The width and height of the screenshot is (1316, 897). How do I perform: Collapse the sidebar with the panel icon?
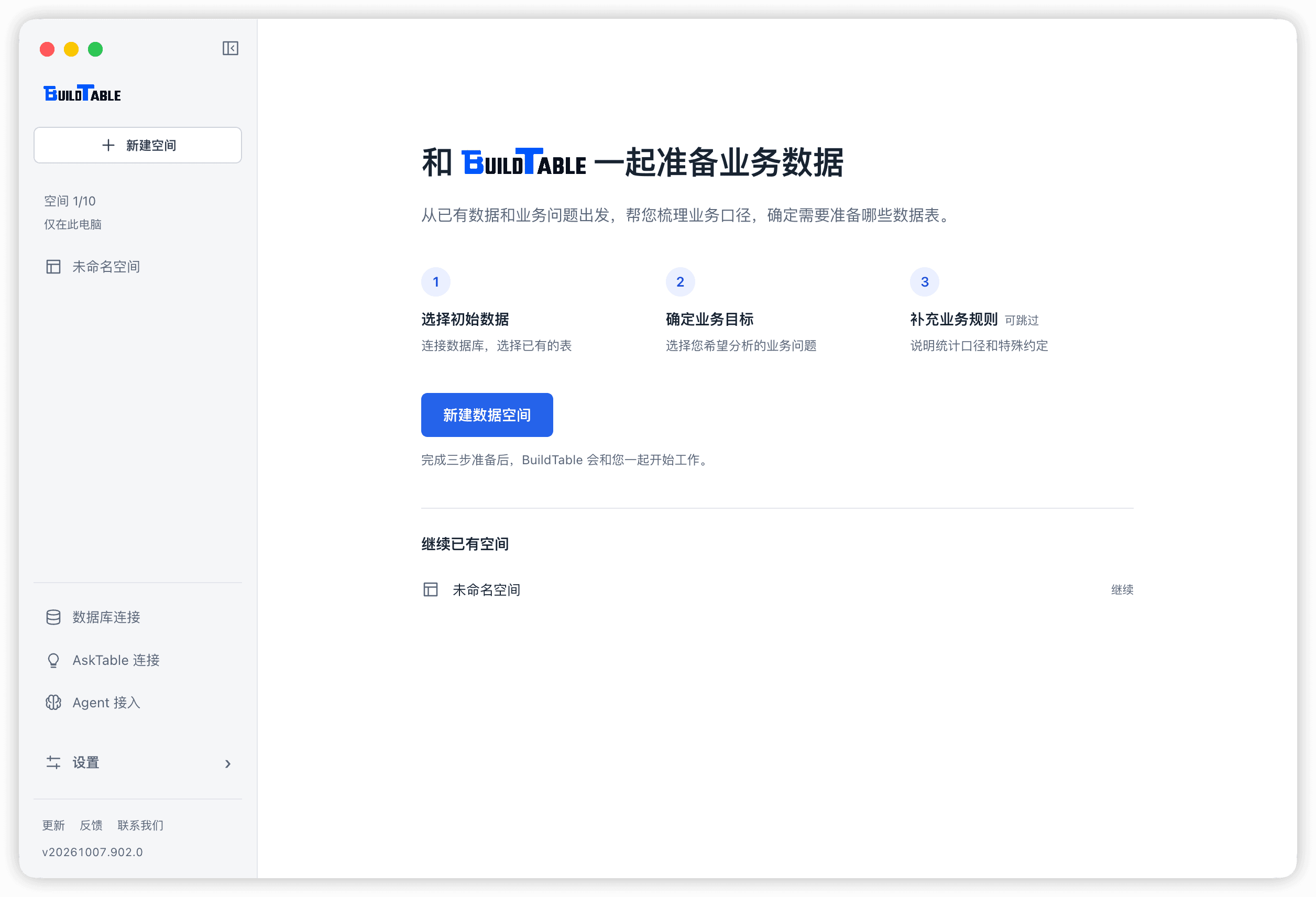[230, 49]
